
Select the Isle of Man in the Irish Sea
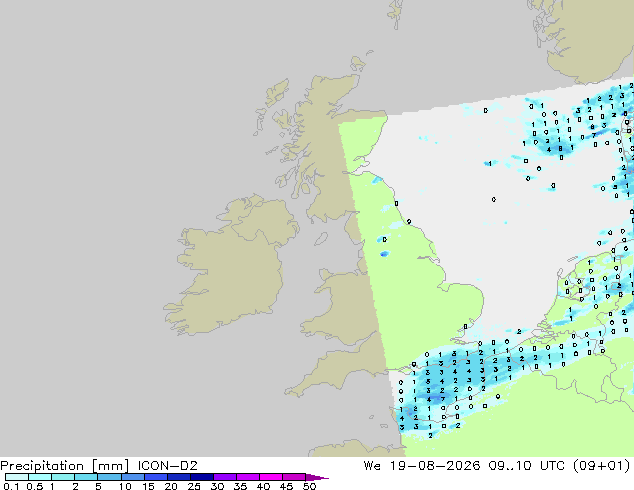pos(321,239)
